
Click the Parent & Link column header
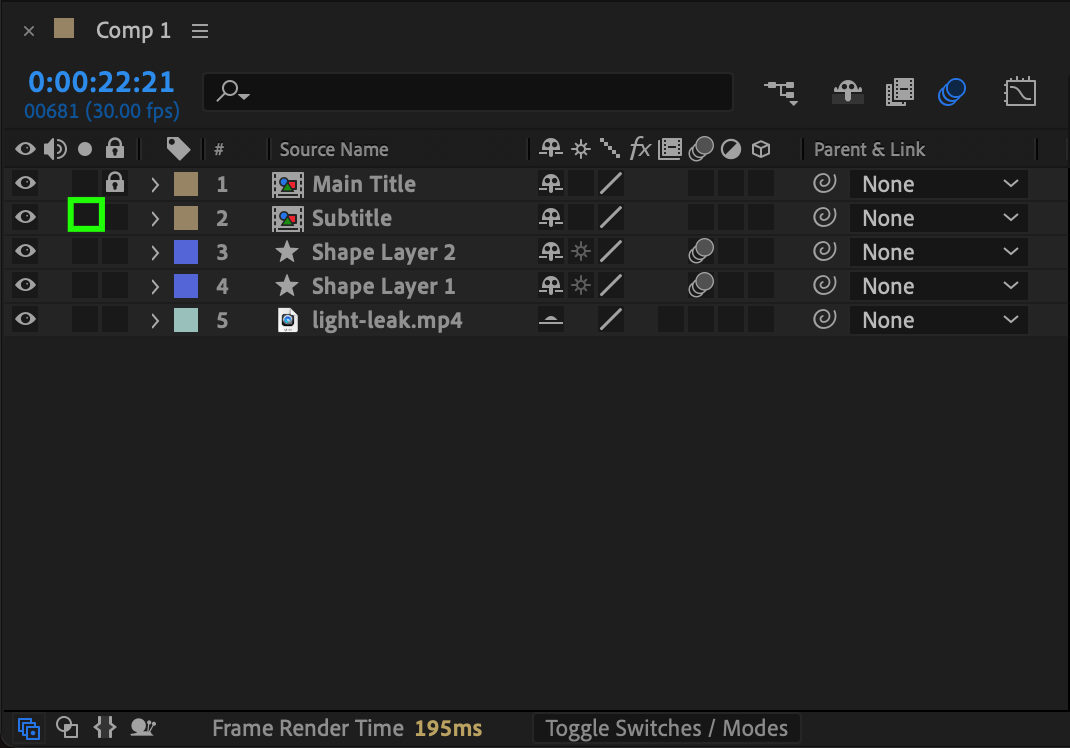869,149
